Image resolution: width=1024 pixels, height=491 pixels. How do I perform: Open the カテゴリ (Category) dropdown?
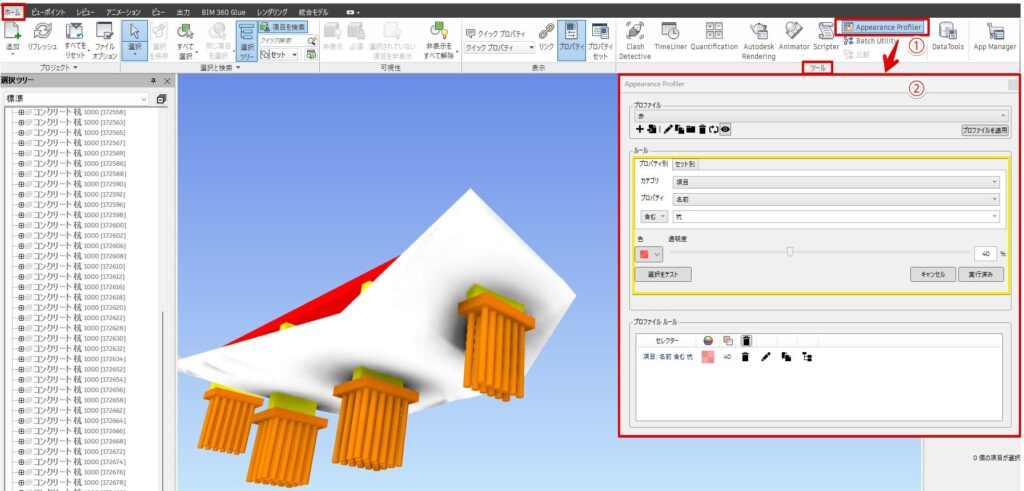(x=836, y=182)
